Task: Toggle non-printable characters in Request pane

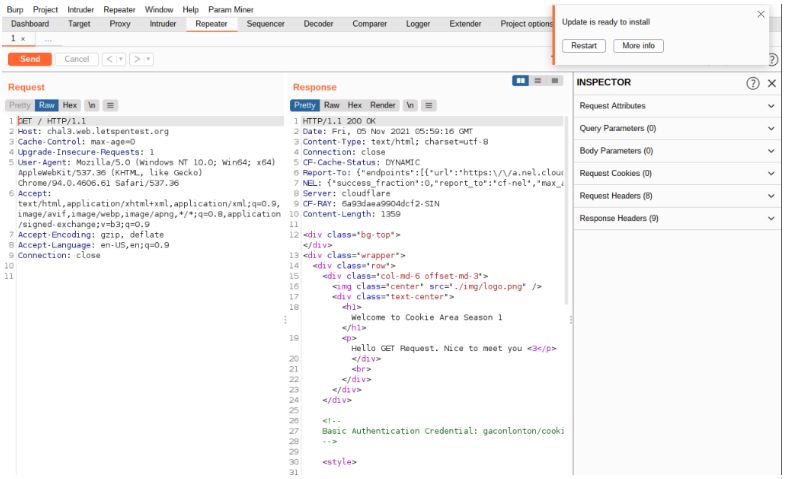Action: pyautogui.click(x=92, y=105)
